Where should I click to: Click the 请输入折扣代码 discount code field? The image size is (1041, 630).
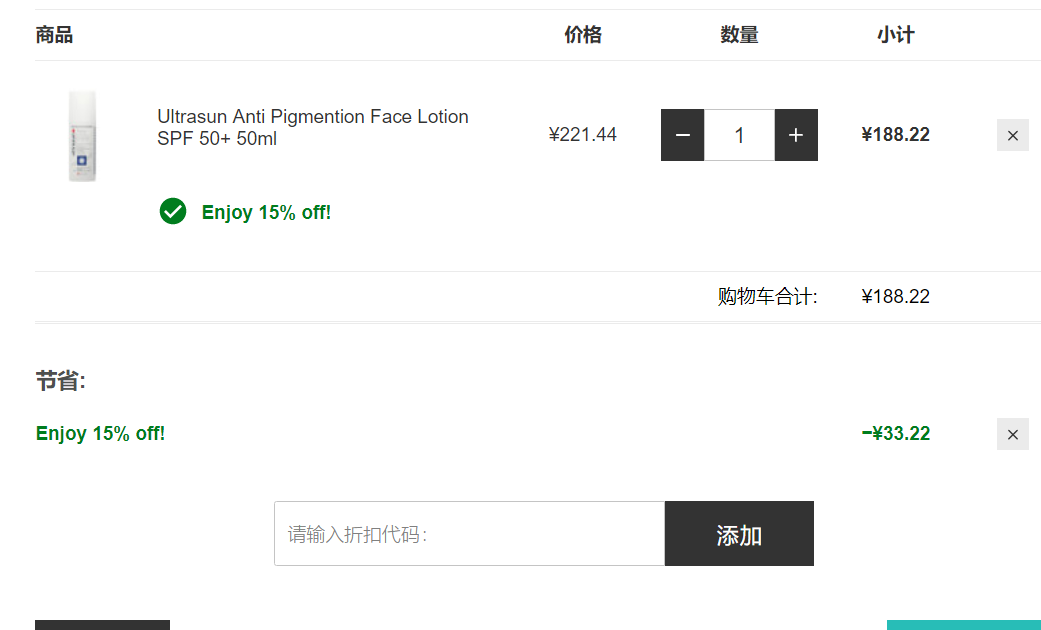pyautogui.click(x=469, y=534)
